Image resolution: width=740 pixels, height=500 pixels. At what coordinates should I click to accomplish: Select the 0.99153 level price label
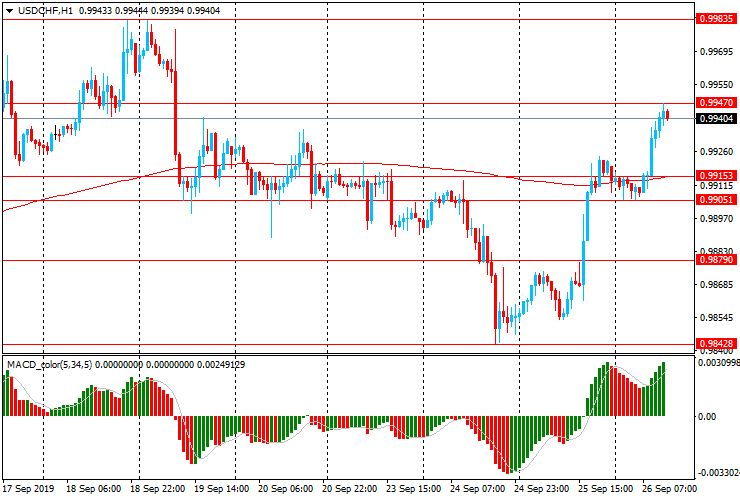(716, 176)
